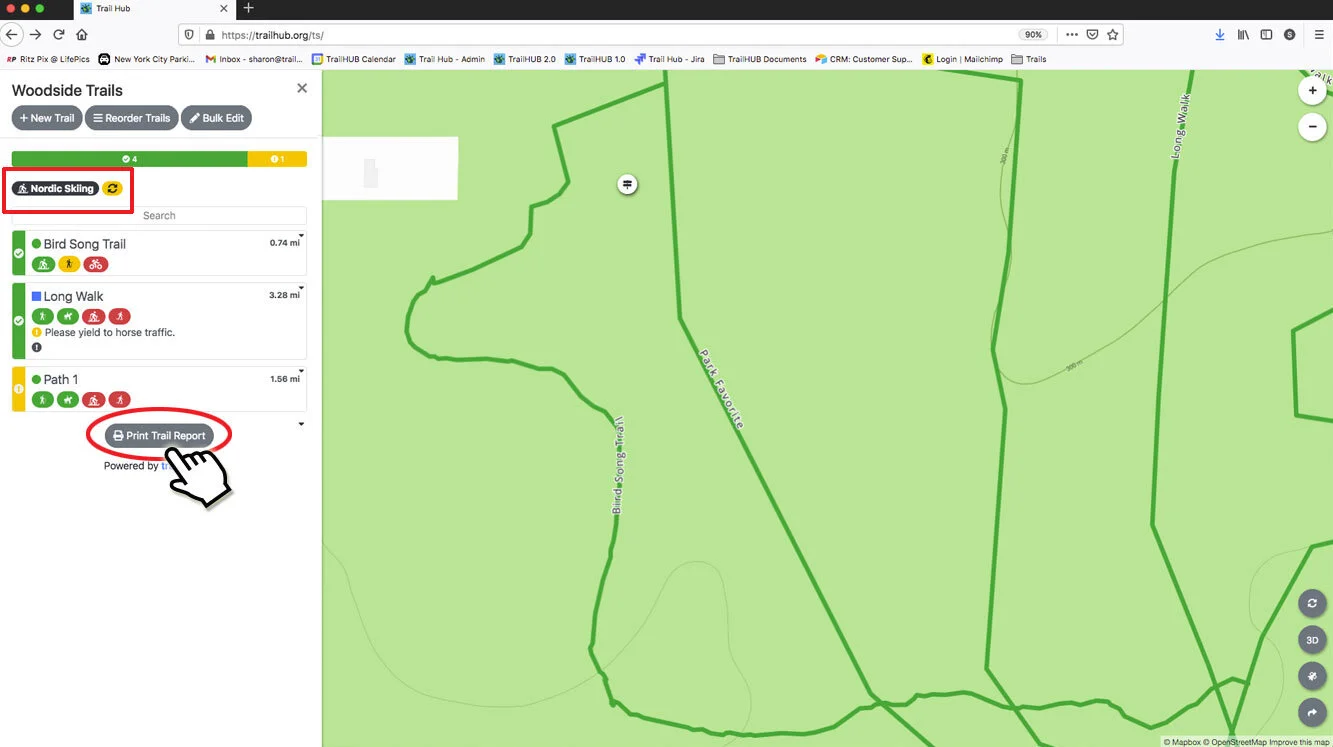This screenshot has width=1333, height=747.
Task: Open the Trail Hub - Admin bookmark
Action: (445, 59)
